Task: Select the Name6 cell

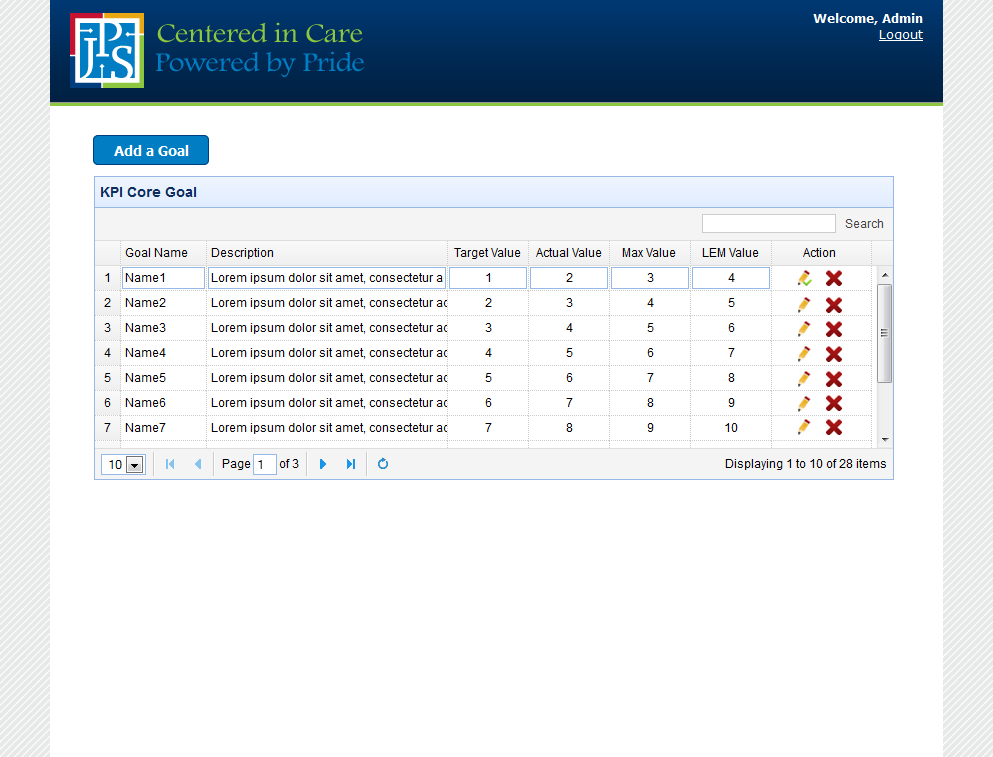Action: click(x=163, y=403)
